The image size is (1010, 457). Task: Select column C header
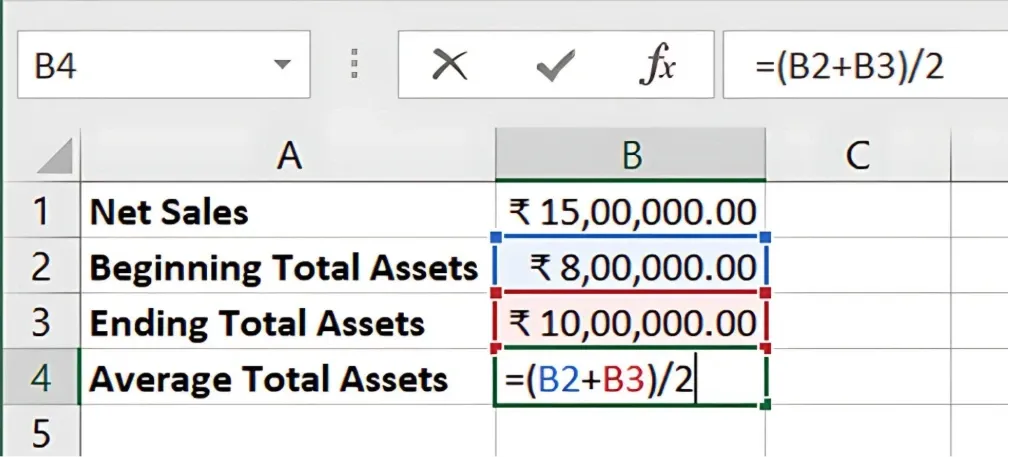(857, 155)
